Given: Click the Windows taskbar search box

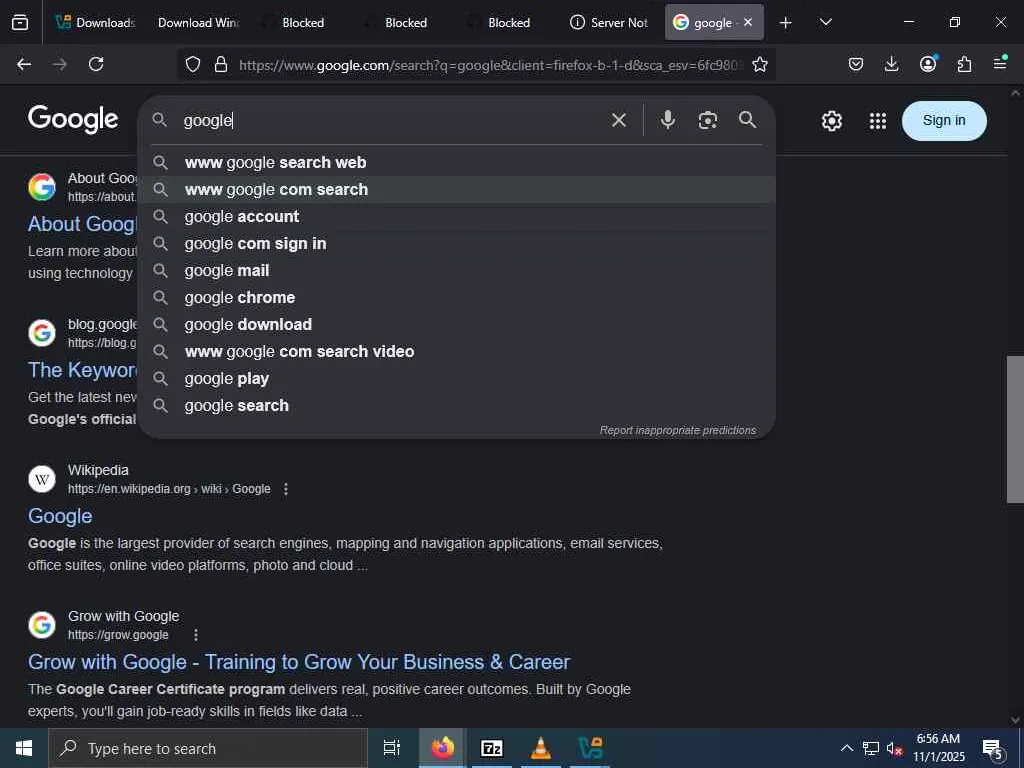Looking at the screenshot, I should pyautogui.click(x=208, y=748).
